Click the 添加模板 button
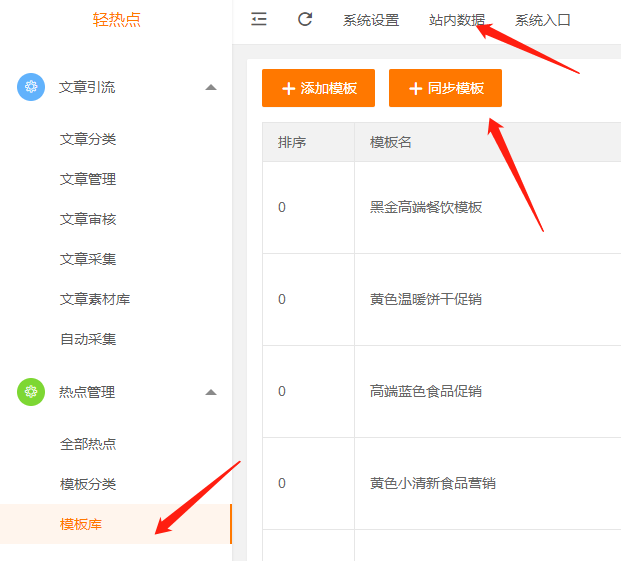This screenshot has height=561, width=621. [318, 88]
